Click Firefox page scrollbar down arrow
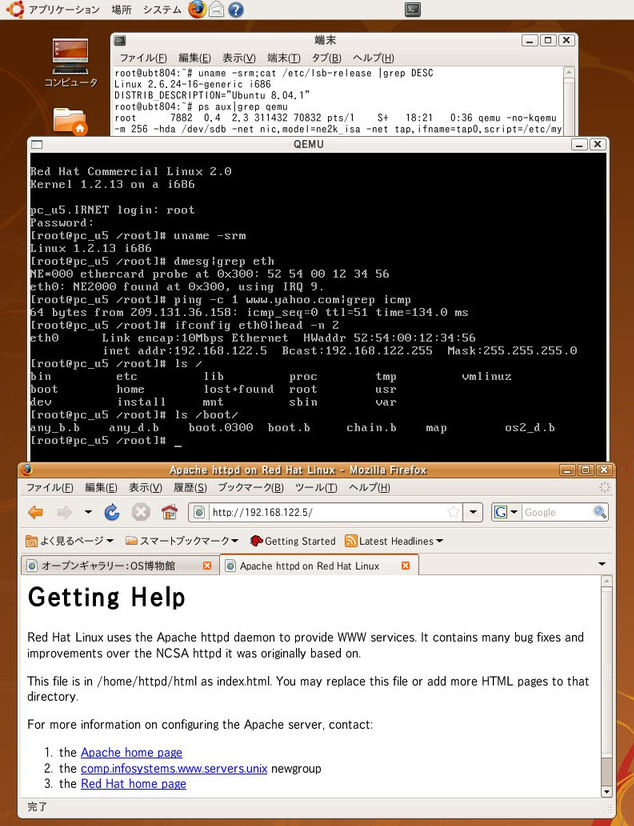 coord(607,792)
